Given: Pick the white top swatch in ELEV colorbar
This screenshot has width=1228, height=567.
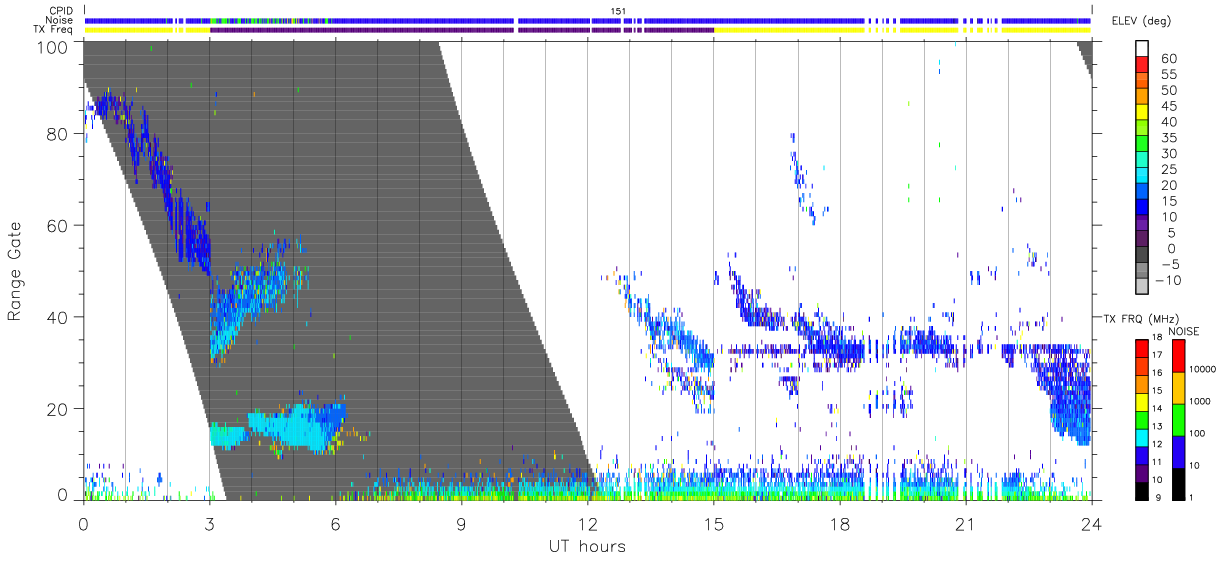Looking at the screenshot, I should pyautogui.click(x=1142, y=49).
